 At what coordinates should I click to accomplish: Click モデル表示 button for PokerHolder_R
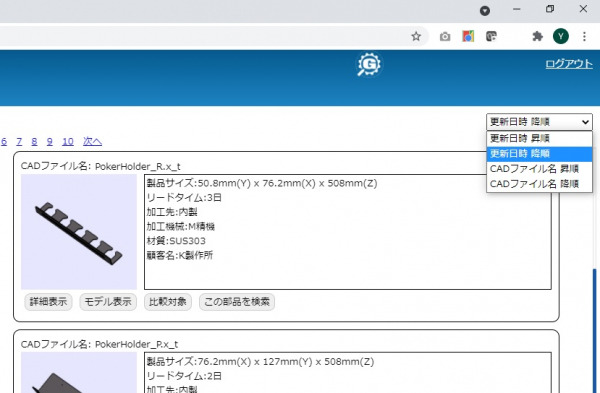pos(108,302)
